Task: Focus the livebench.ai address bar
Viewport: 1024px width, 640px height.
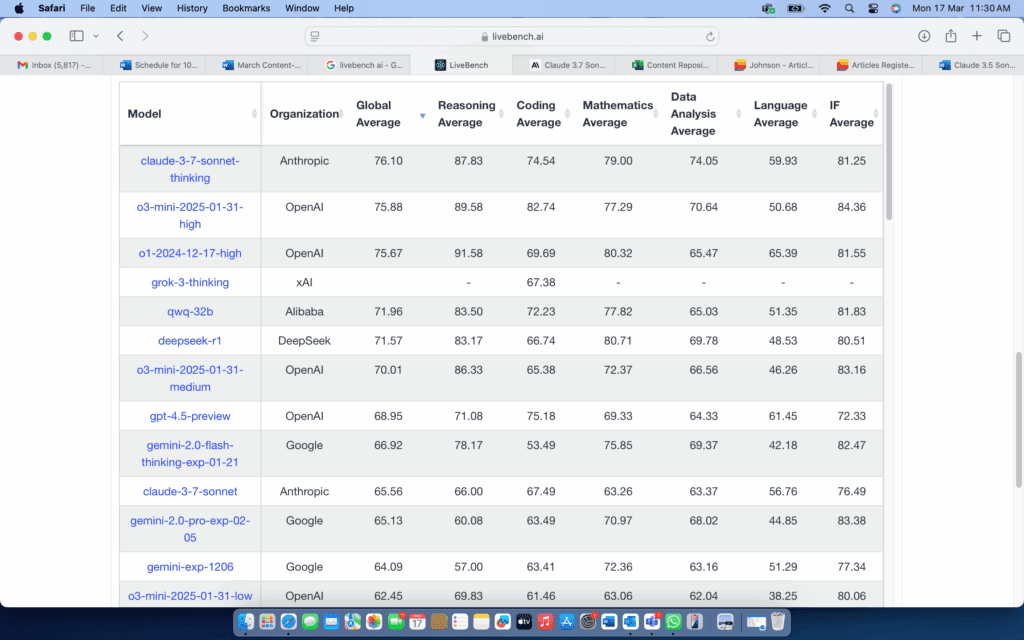Action: click(512, 37)
